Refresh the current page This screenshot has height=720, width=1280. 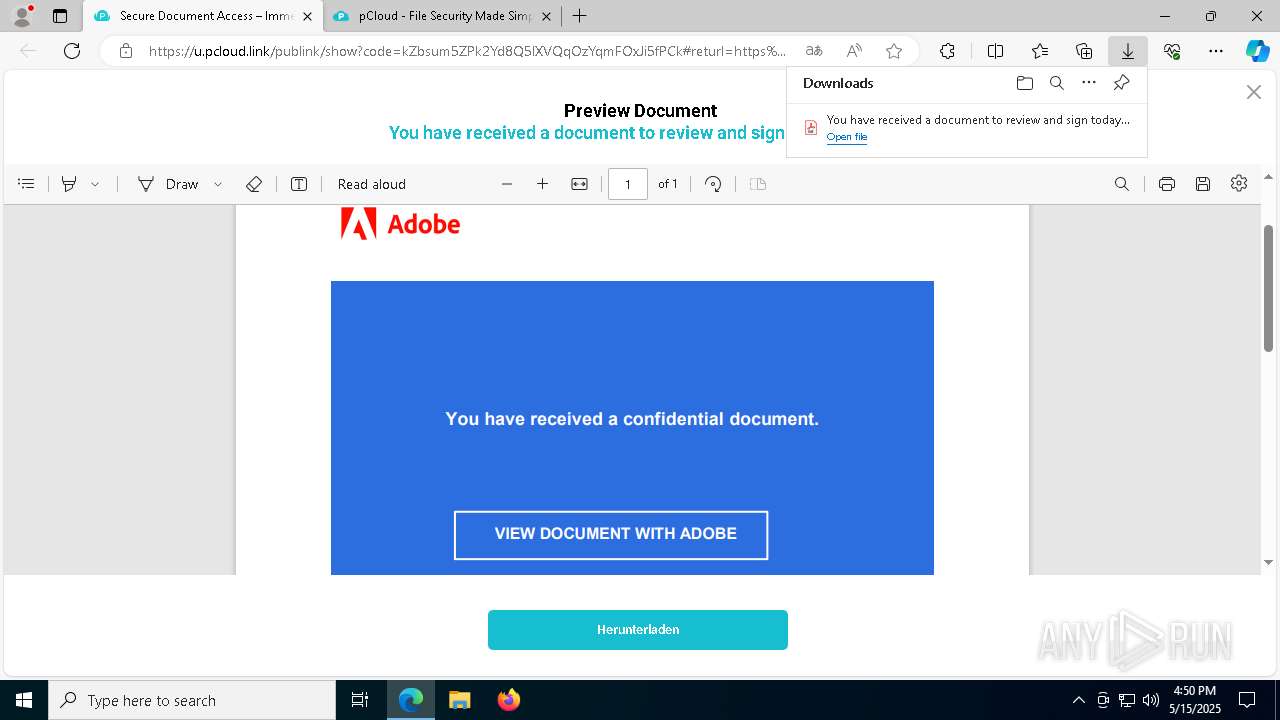(72, 51)
